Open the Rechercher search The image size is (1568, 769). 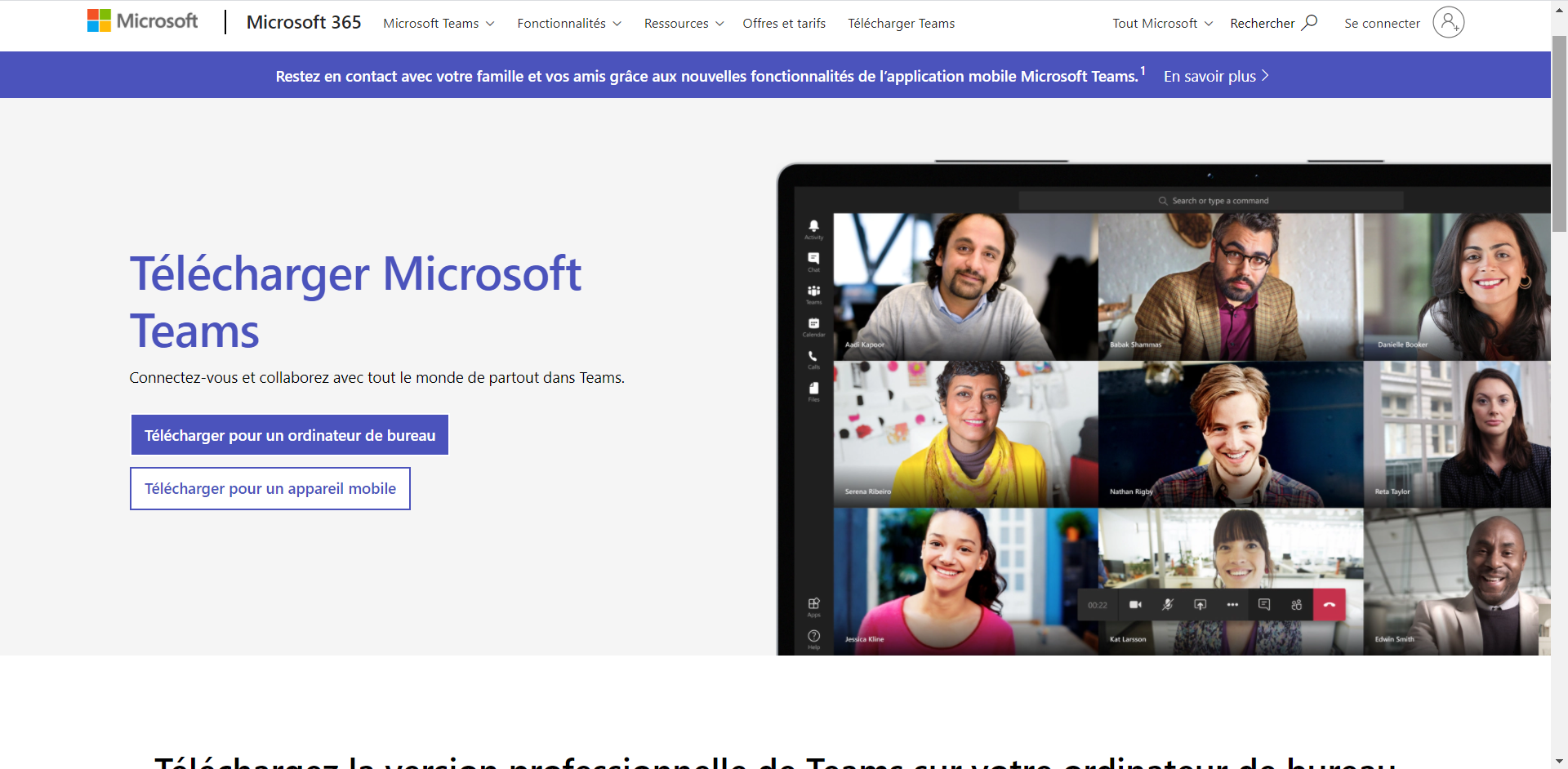coord(1273,23)
